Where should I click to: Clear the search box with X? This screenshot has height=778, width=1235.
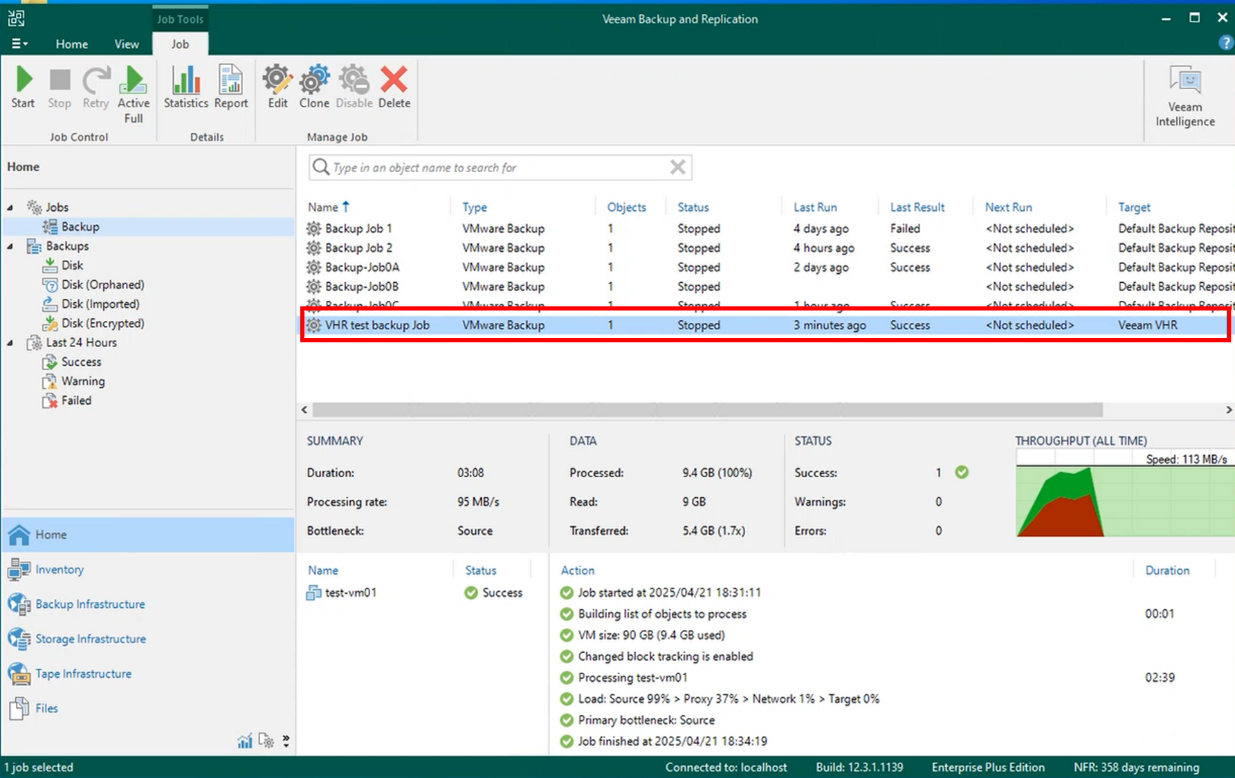coord(678,167)
